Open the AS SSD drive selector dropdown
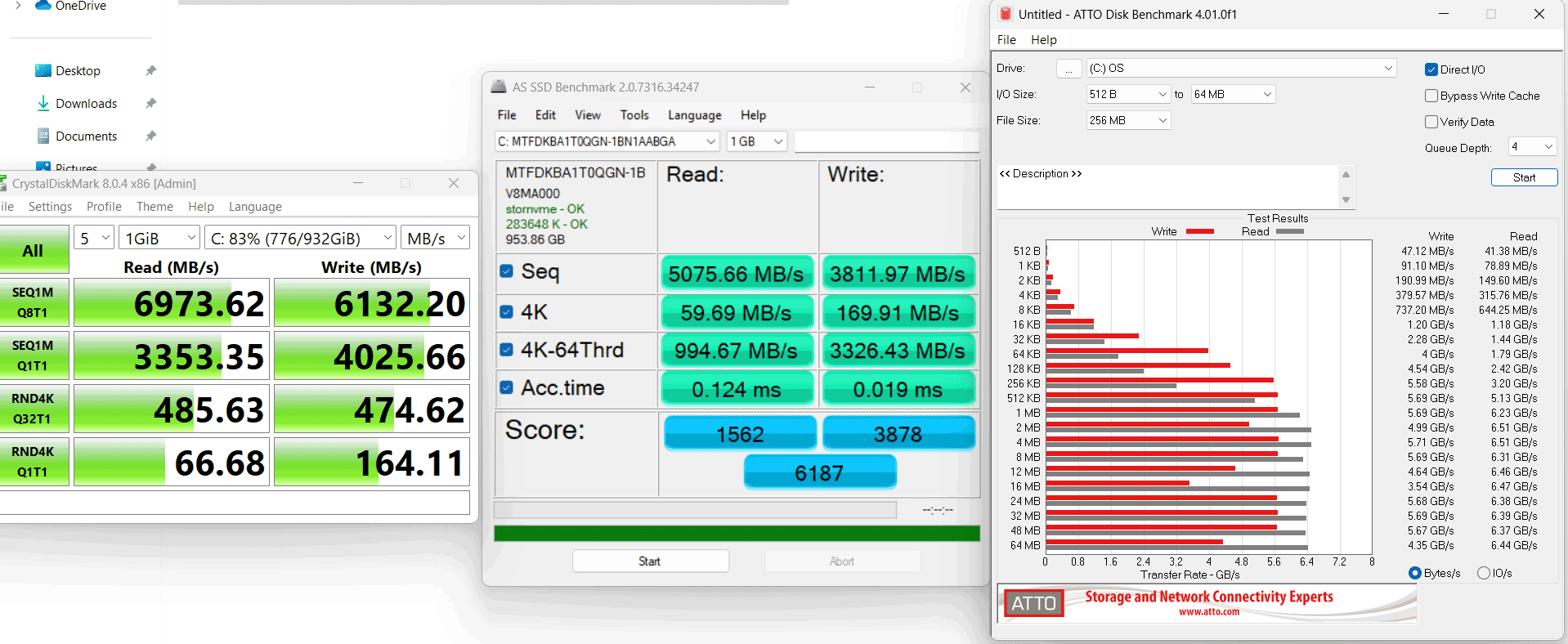Viewport: 1568px width, 644px height. pos(607,141)
